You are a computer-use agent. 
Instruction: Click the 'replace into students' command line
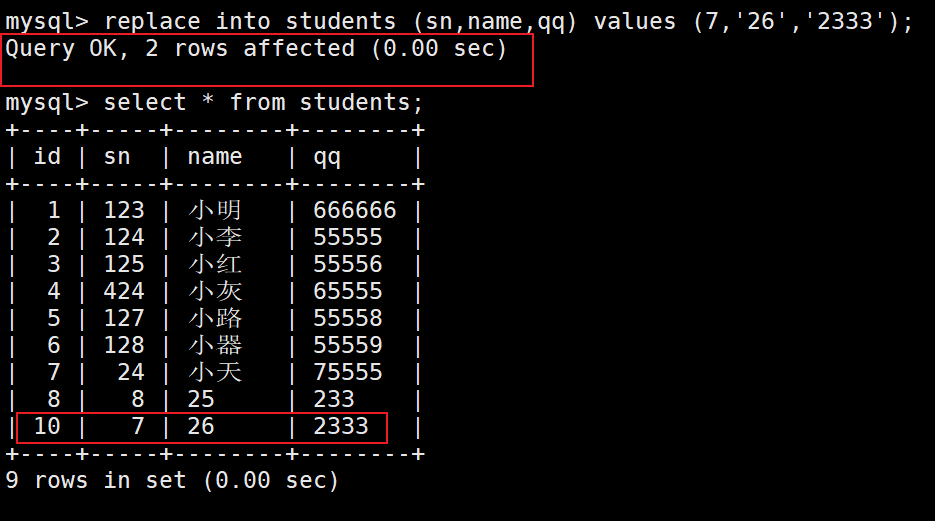459,22
